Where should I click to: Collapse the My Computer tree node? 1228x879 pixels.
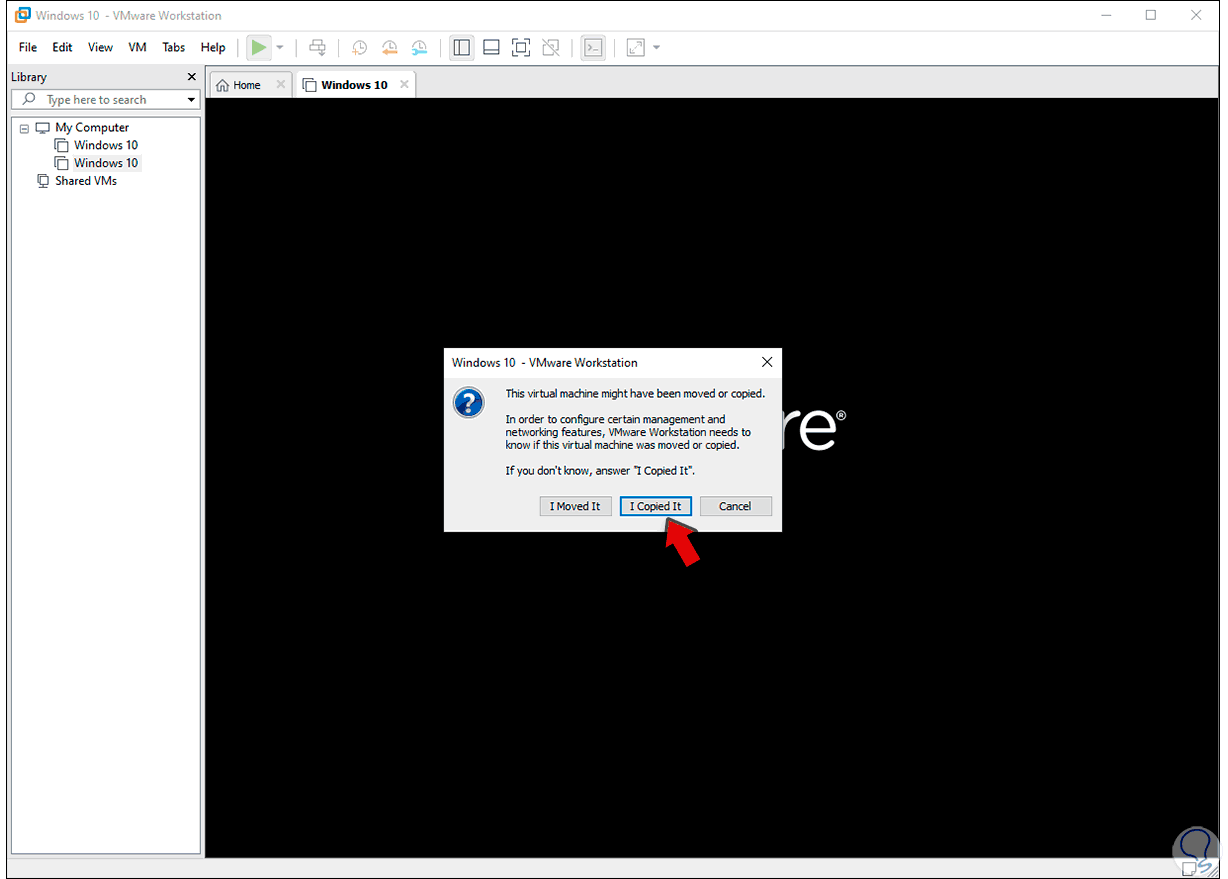pyautogui.click(x=24, y=128)
